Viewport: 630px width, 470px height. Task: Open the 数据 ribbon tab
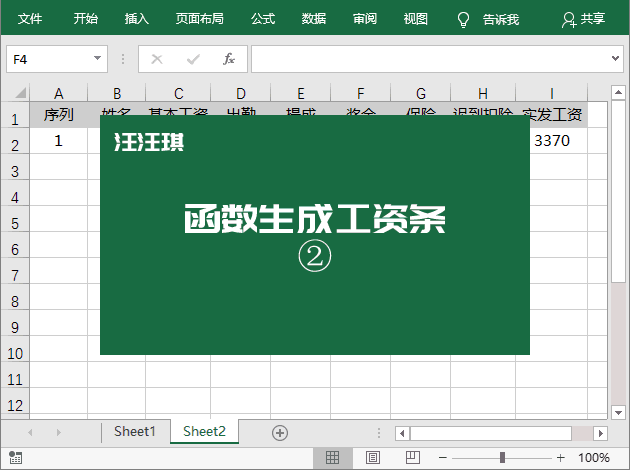[x=314, y=19]
